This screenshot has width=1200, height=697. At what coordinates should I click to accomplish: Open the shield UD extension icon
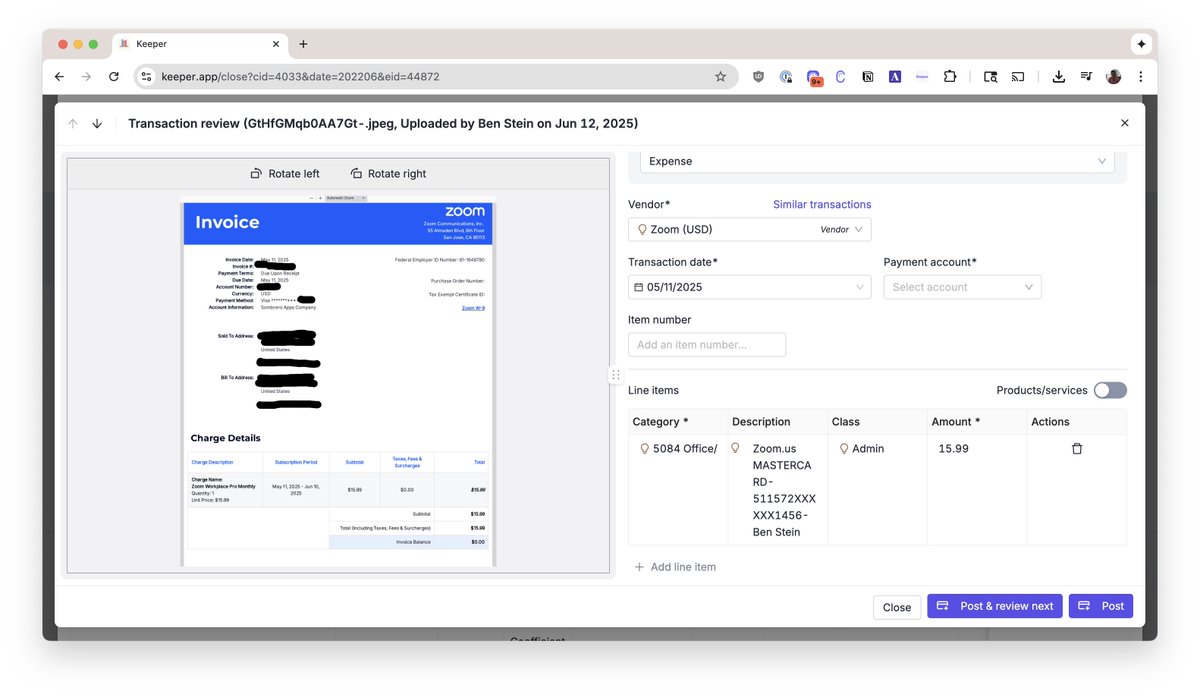point(759,76)
